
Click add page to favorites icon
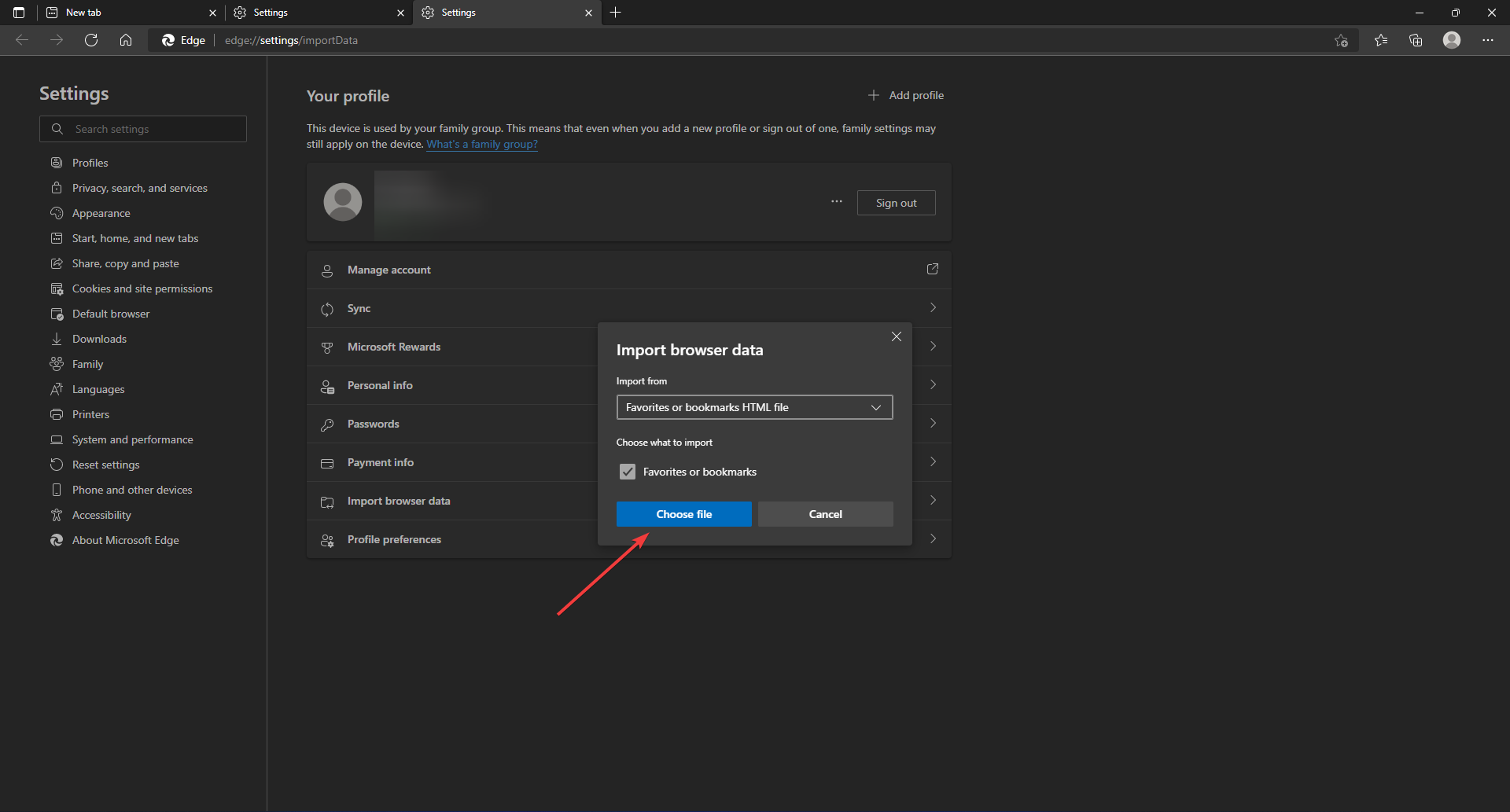coord(1341,40)
